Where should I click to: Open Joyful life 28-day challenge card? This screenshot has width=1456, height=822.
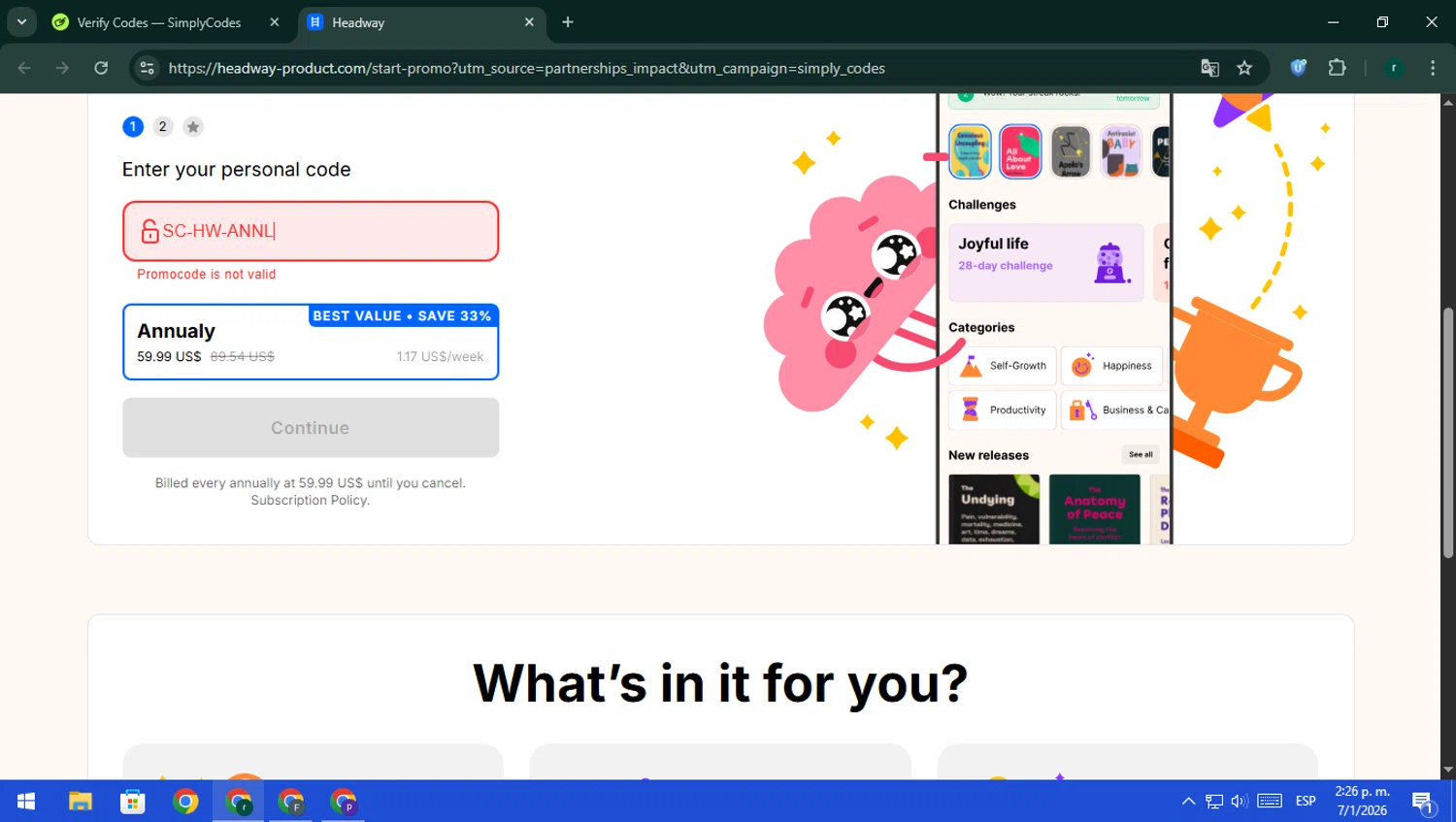point(1045,262)
